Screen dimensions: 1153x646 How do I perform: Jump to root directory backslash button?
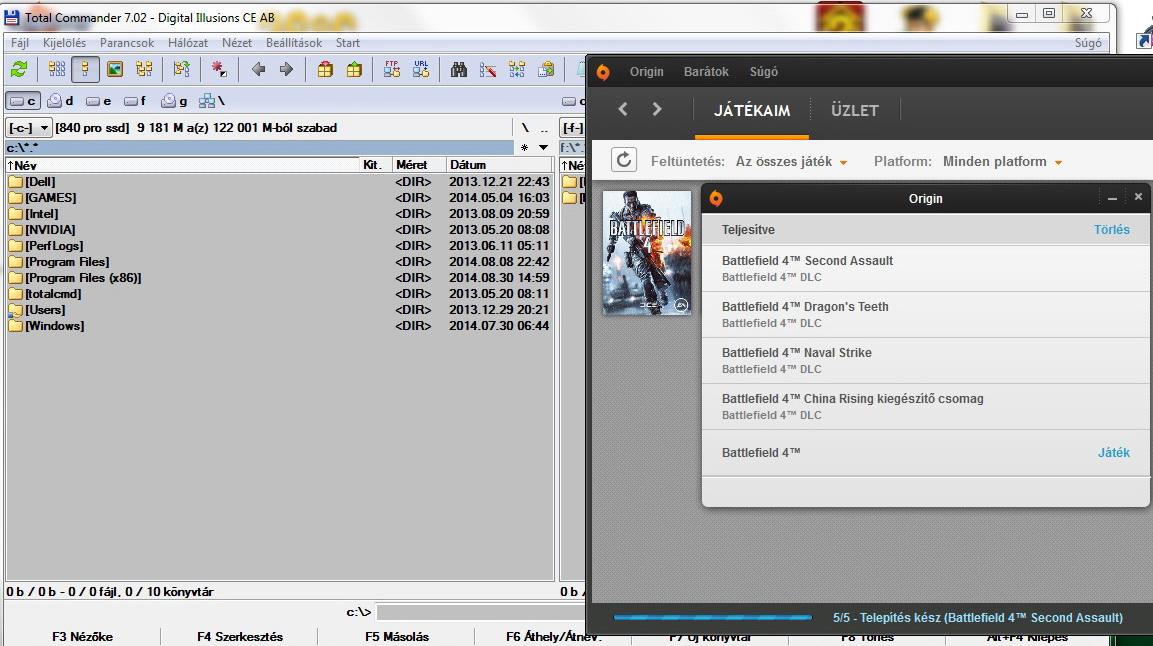point(524,128)
